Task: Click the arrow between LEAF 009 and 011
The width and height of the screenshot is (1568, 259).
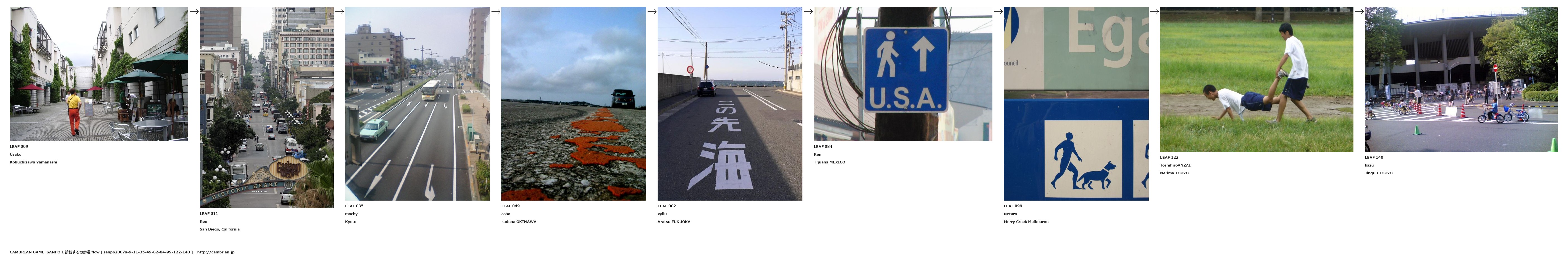Action: pos(194,11)
